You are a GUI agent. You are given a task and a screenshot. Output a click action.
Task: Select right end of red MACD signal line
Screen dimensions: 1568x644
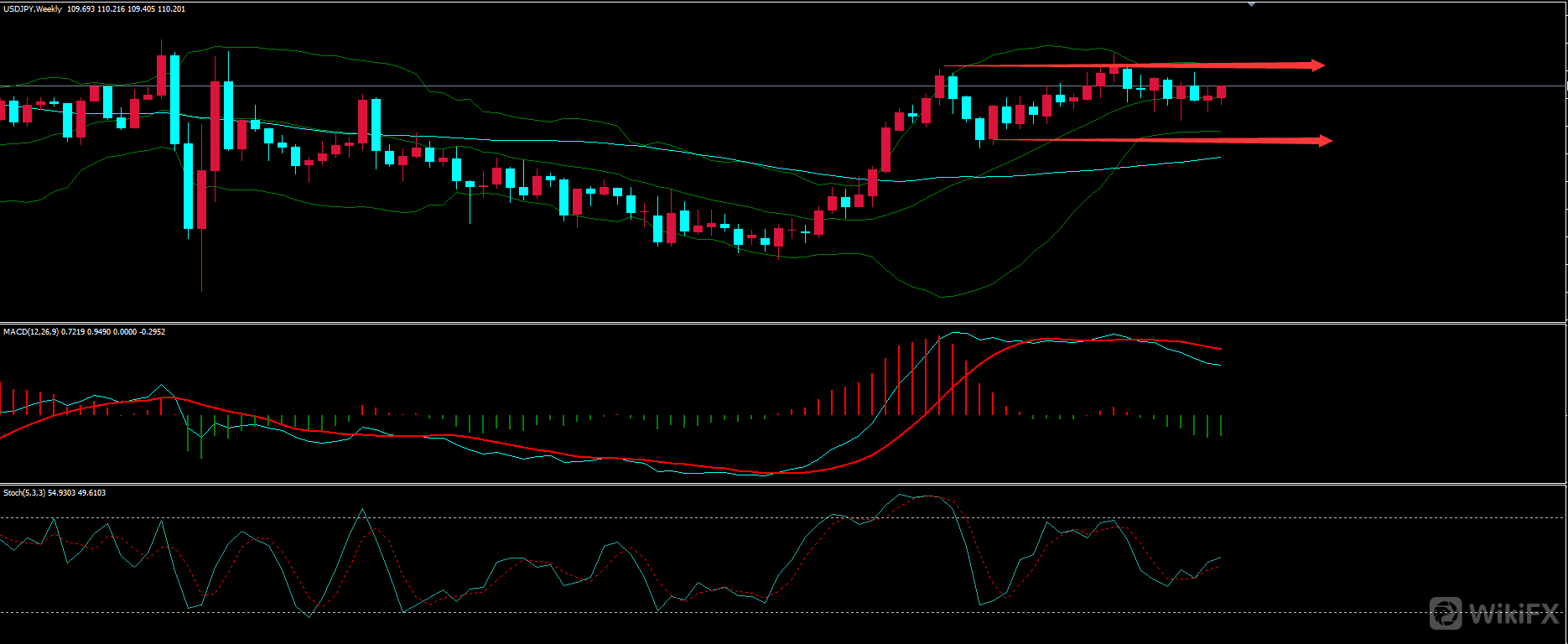(1220, 349)
